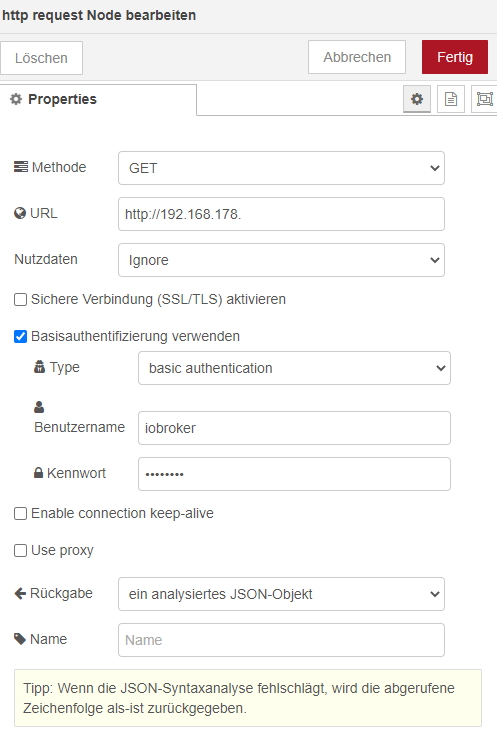This screenshot has height=743, width=497.
Task: Open the Methode dropdown showing GET
Action: [x=281, y=168]
